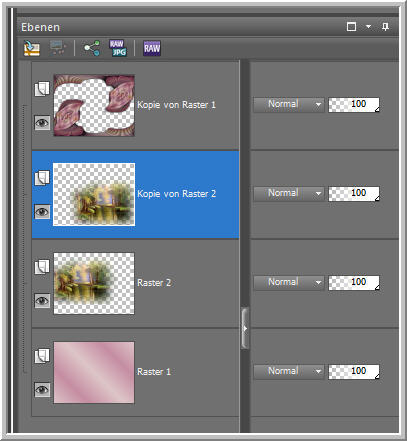Image resolution: width=407 pixels, height=441 pixels.
Task: Click the share icon in Ebenen toolbar
Action: click(x=92, y=48)
